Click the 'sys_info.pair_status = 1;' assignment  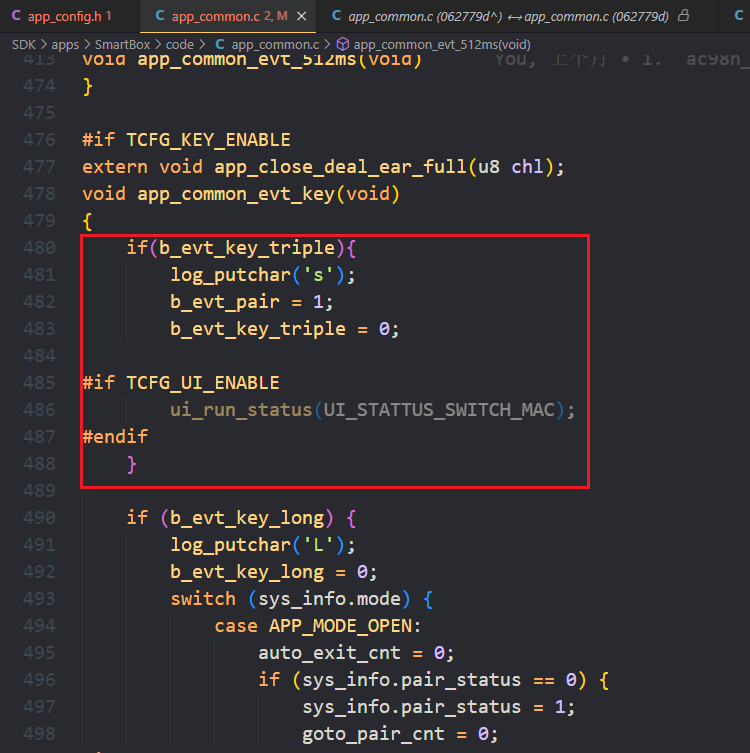[438, 707]
